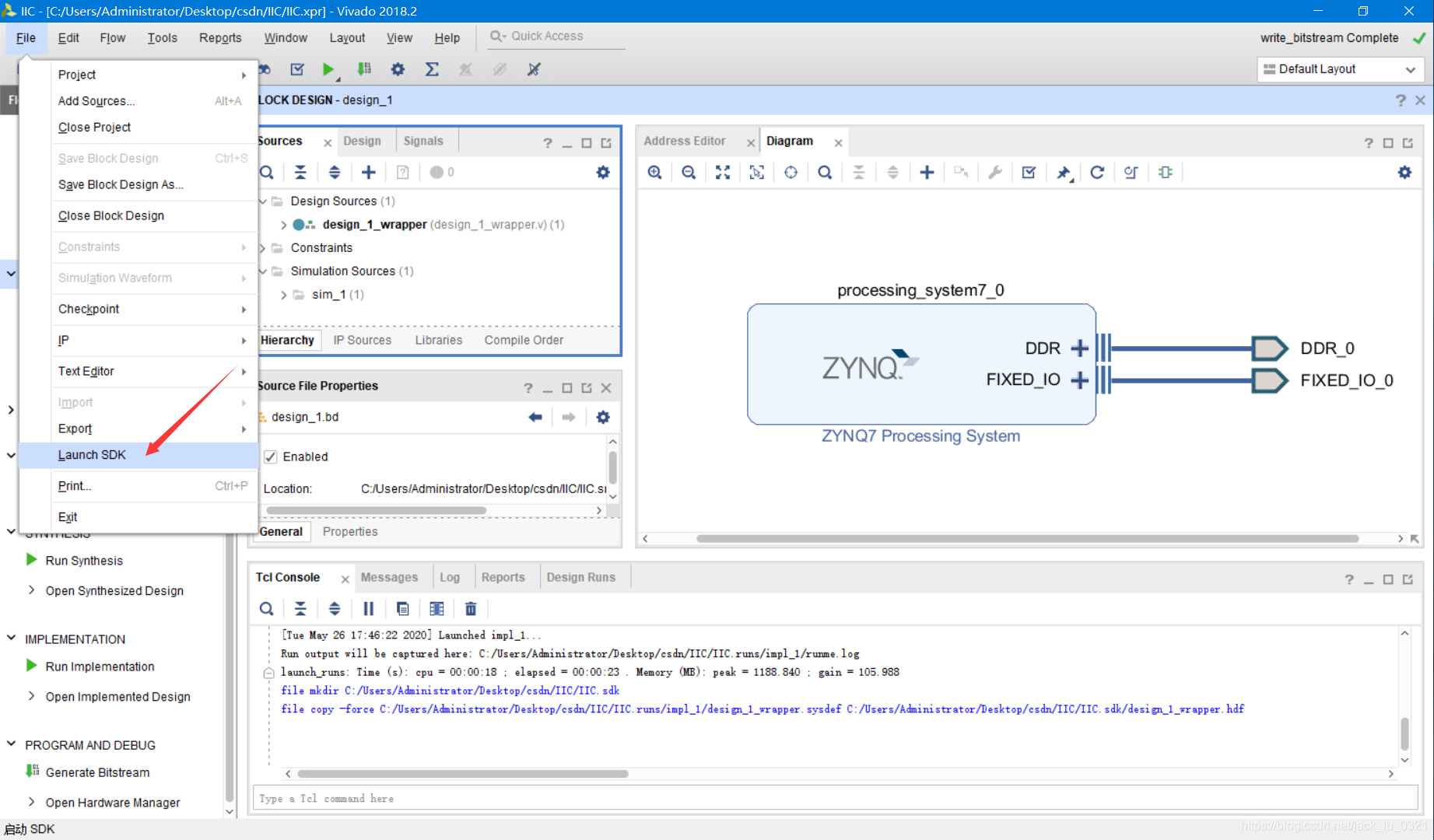The height and width of the screenshot is (840, 1434).
Task: Click Add Sources plus icon in Sources panel
Action: click(x=369, y=173)
